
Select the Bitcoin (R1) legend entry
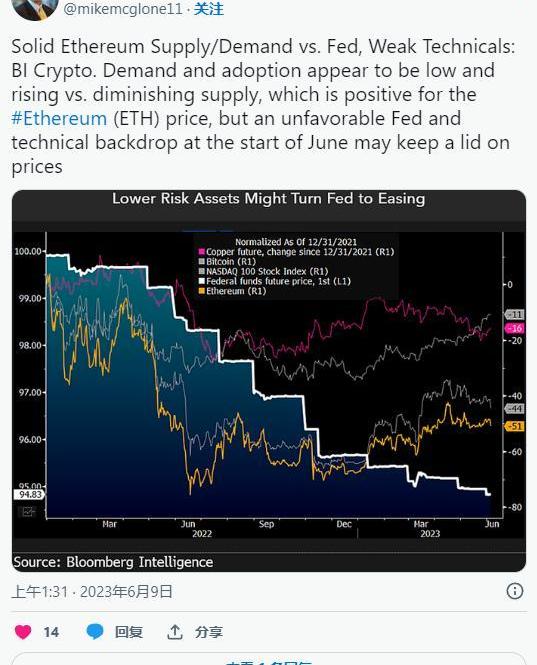point(227,262)
